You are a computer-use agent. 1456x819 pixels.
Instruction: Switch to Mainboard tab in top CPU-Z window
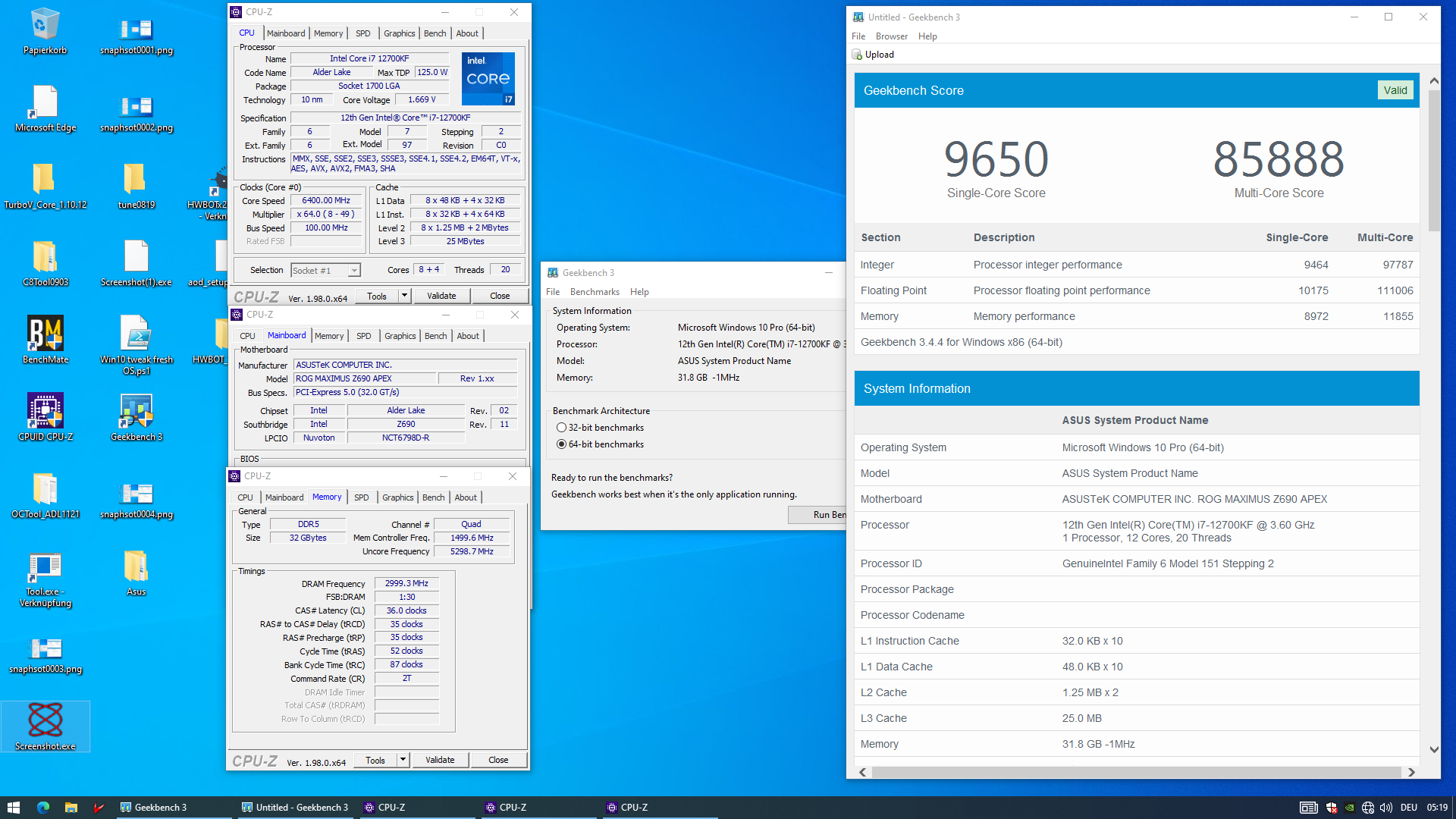[x=286, y=33]
